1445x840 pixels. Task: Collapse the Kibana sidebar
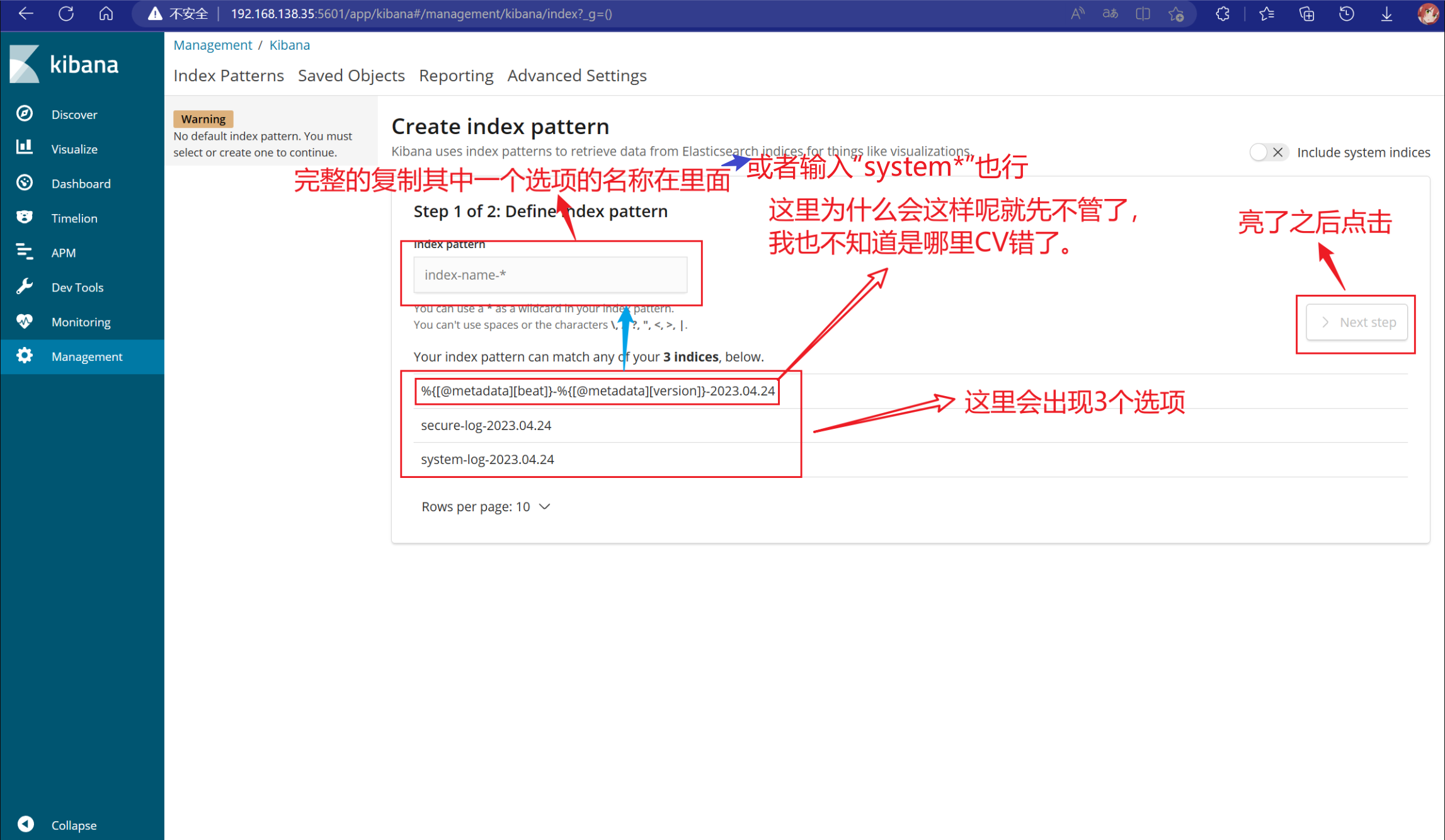(x=26, y=824)
